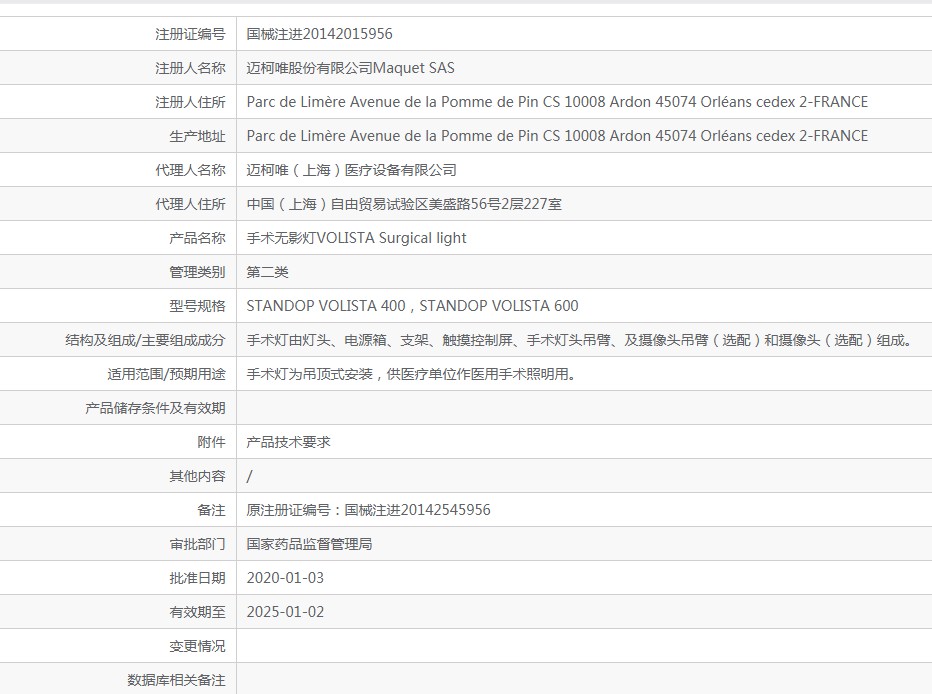
Task: Click the 管理类别 label
Action: [x=197, y=272]
